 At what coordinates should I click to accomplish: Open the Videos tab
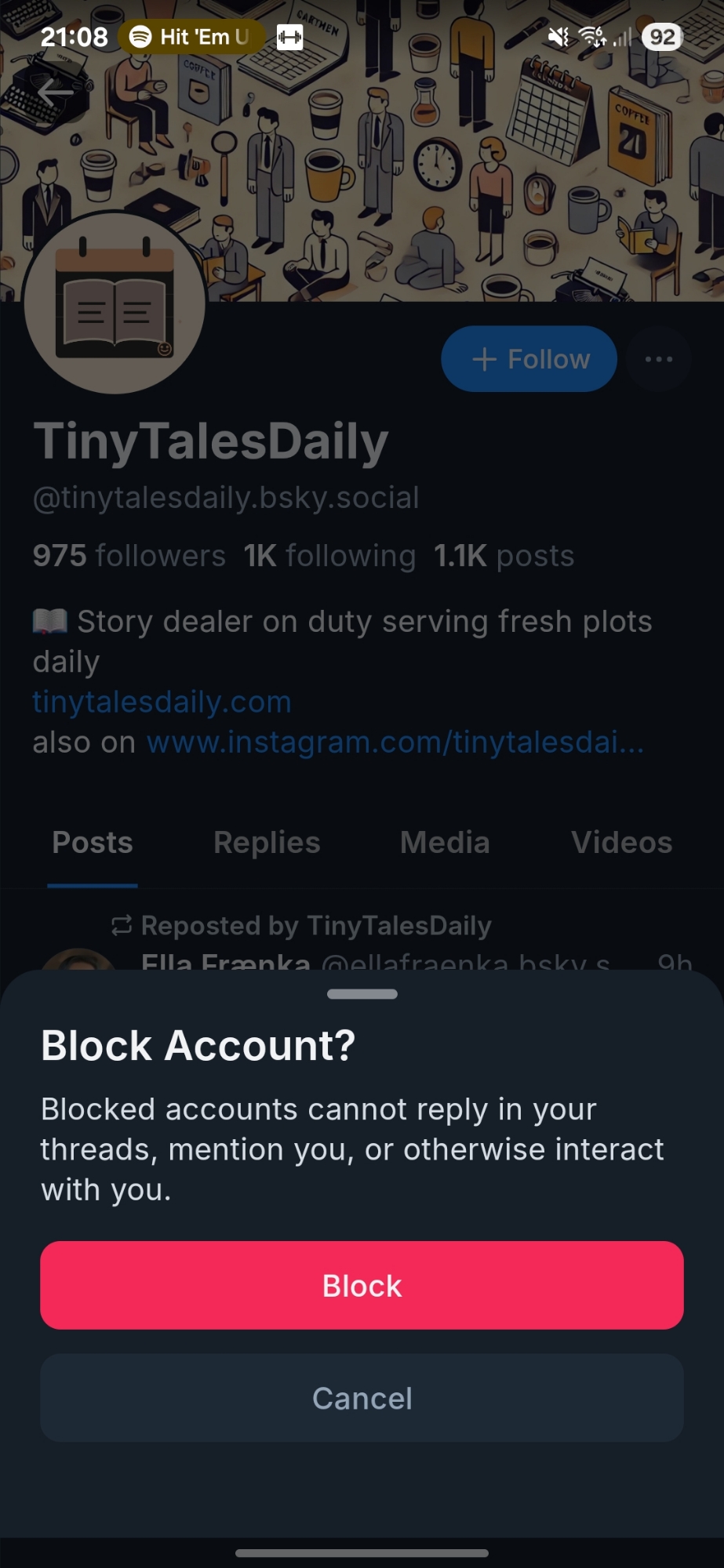(x=621, y=843)
